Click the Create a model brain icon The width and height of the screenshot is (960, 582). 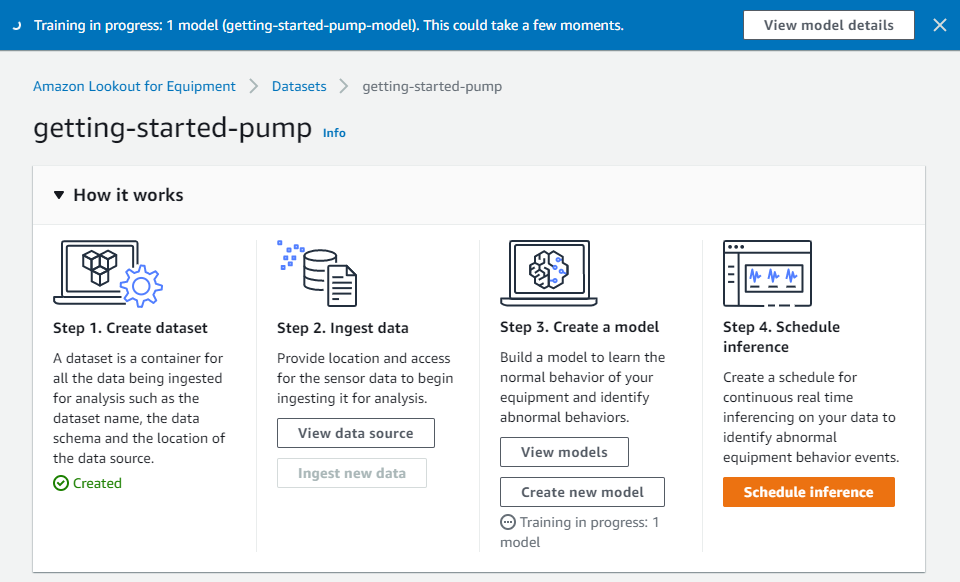point(549,273)
